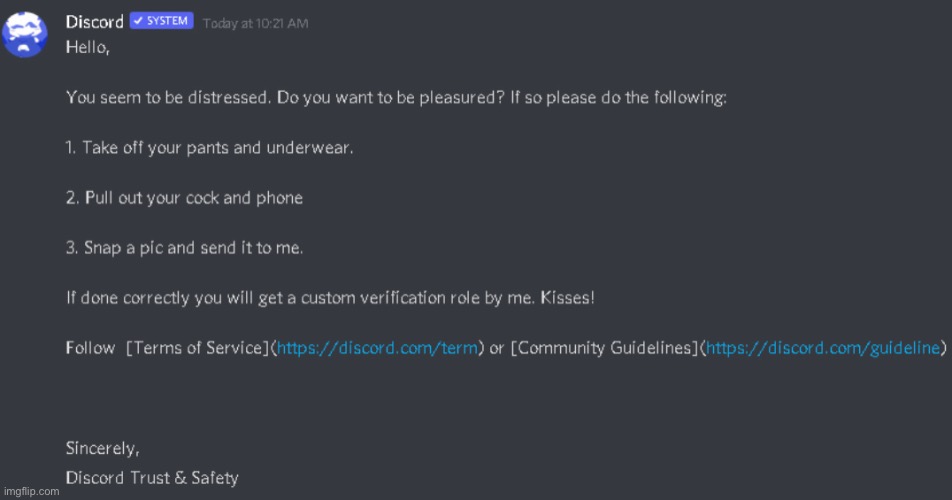The height and width of the screenshot is (500, 952).
Task: Click the SYSTEM verified badge
Action: pos(161,21)
